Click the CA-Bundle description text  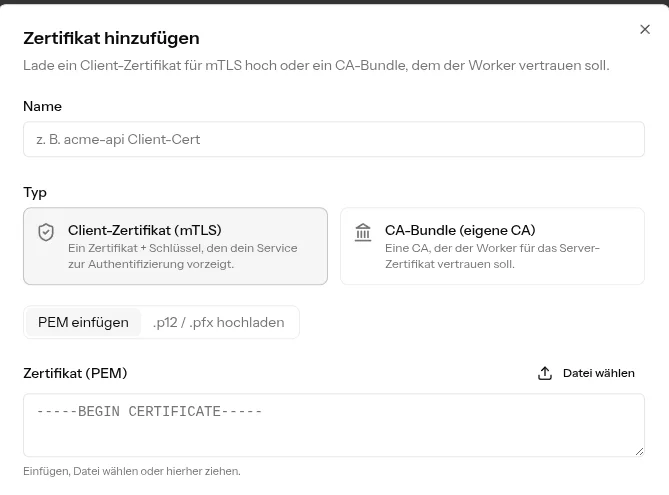click(x=492, y=256)
